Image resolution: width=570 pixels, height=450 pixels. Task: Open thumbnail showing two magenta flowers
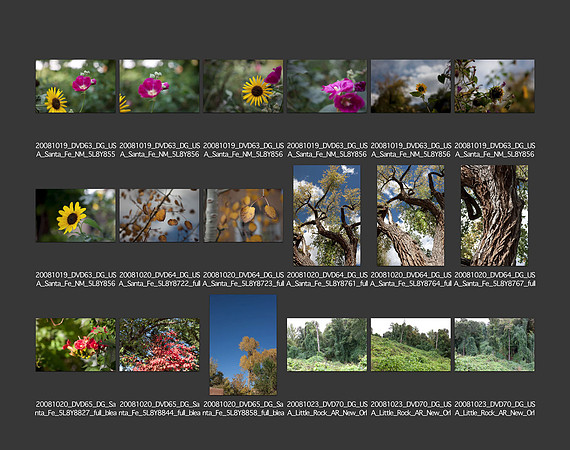327,86
